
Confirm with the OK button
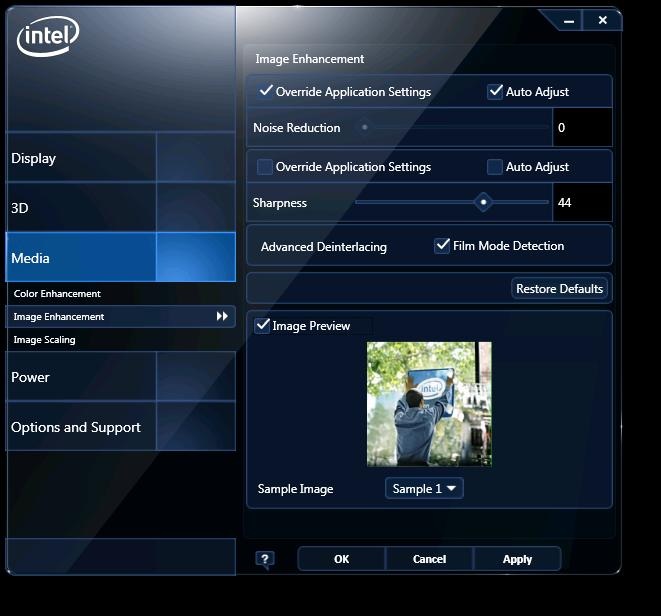(x=341, y=559)
